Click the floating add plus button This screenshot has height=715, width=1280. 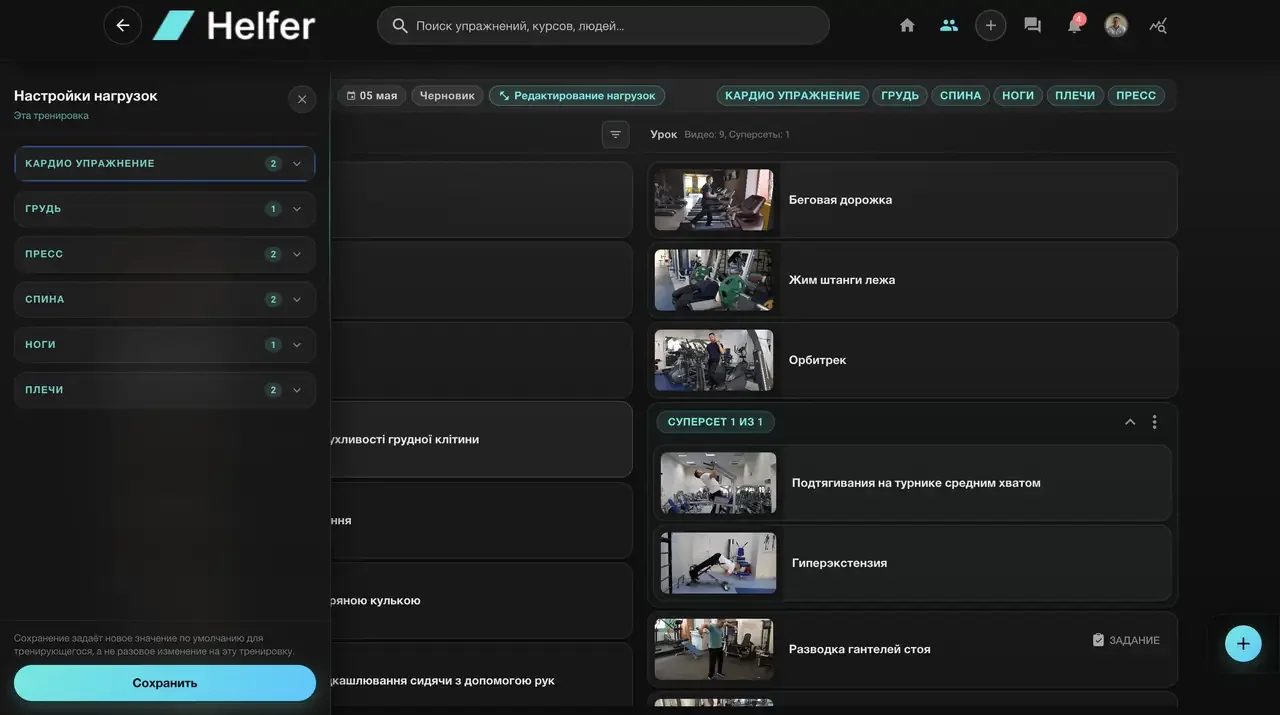[1243, 644]
